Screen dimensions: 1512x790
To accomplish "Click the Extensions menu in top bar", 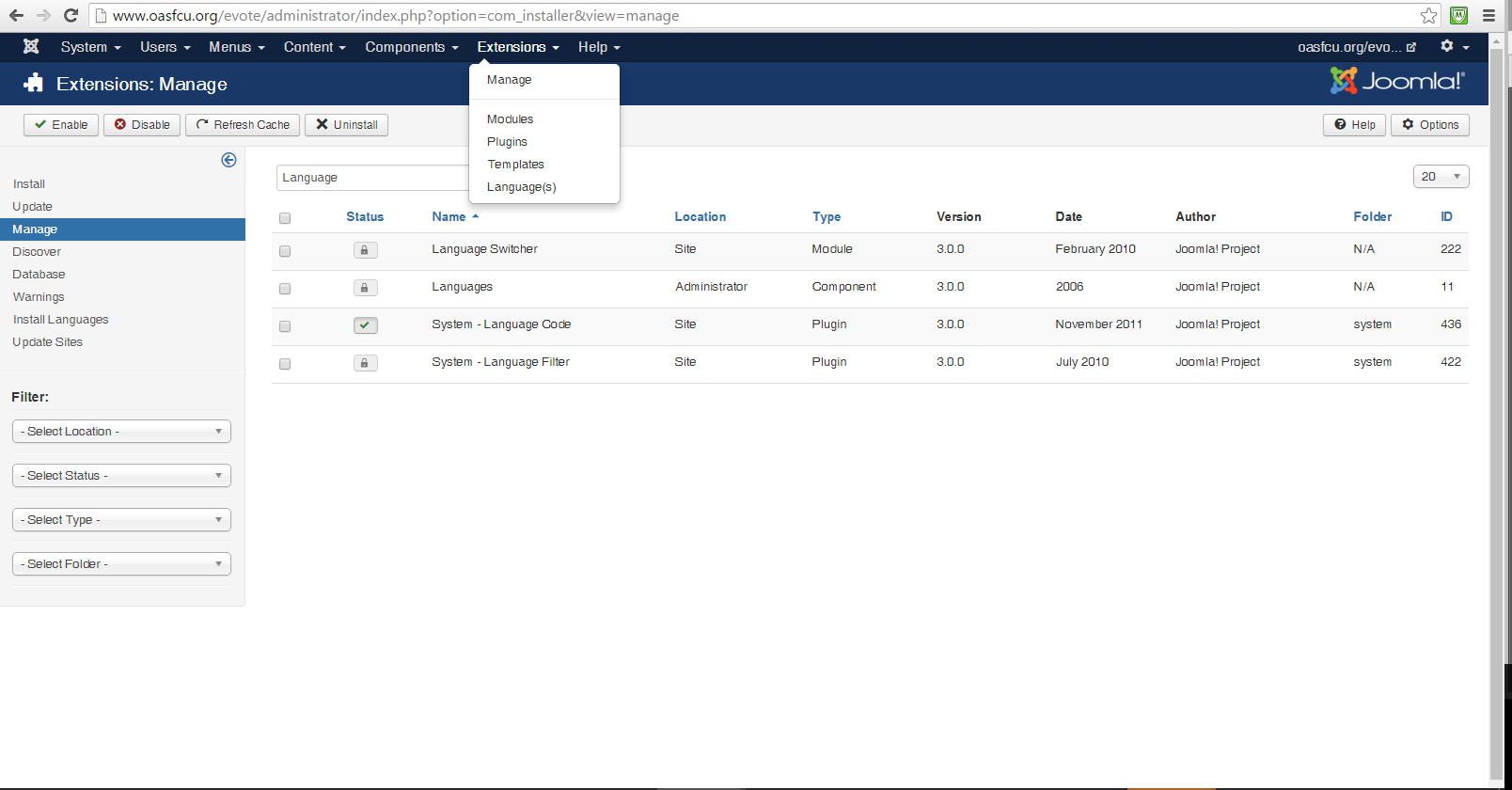I will 518,47.
